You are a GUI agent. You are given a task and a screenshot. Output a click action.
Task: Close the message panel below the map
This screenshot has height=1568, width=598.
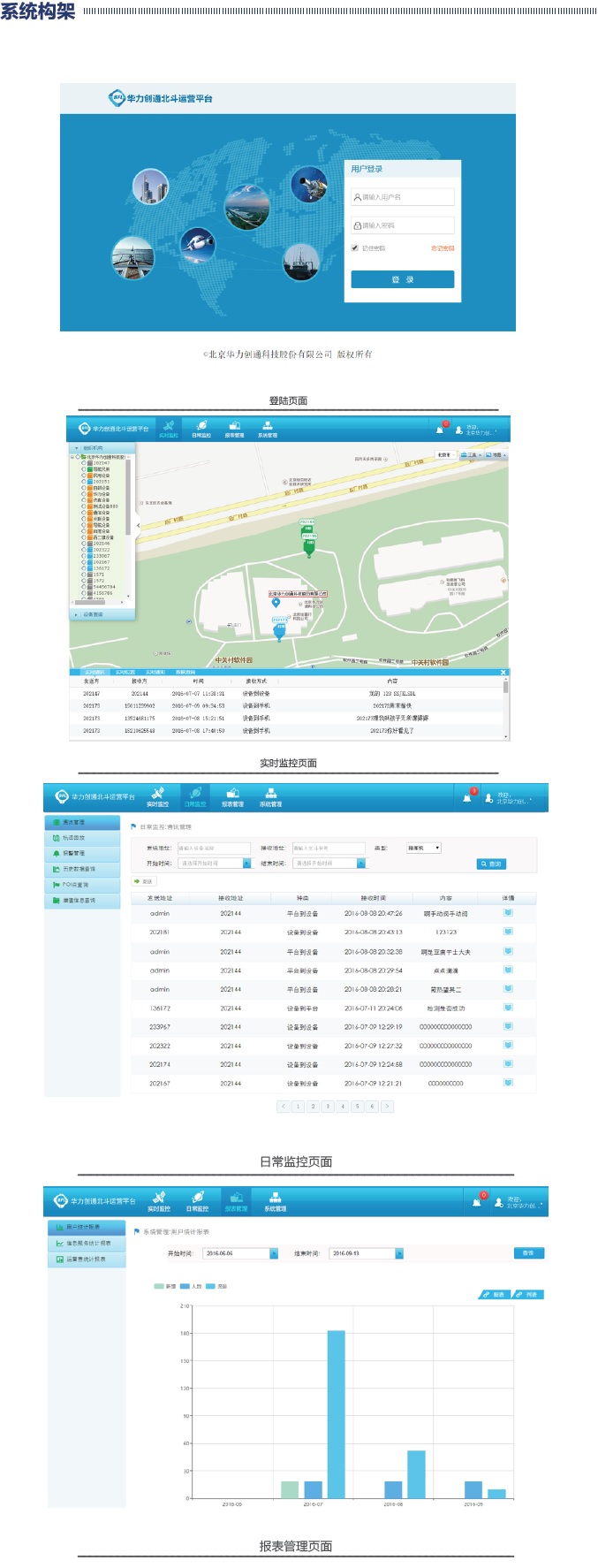click(x=503, y=673)
